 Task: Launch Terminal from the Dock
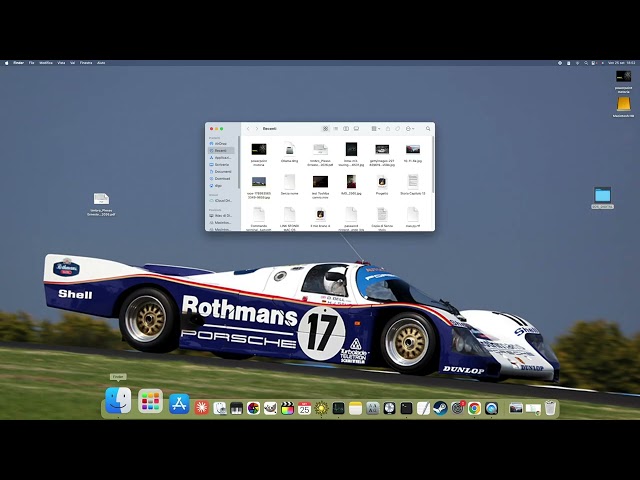tap(406, 408)
